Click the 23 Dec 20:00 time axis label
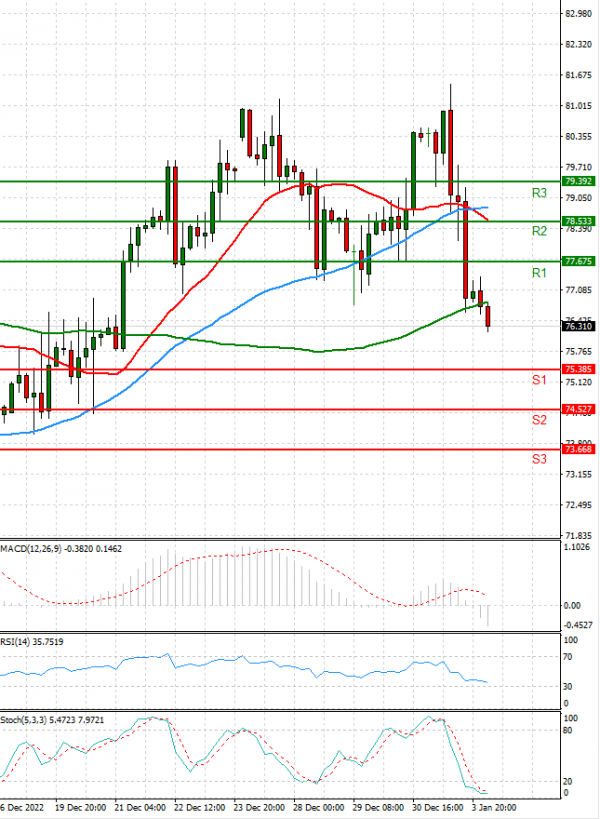600x819 pixels. pyautogui.click(x=259, y=808)
